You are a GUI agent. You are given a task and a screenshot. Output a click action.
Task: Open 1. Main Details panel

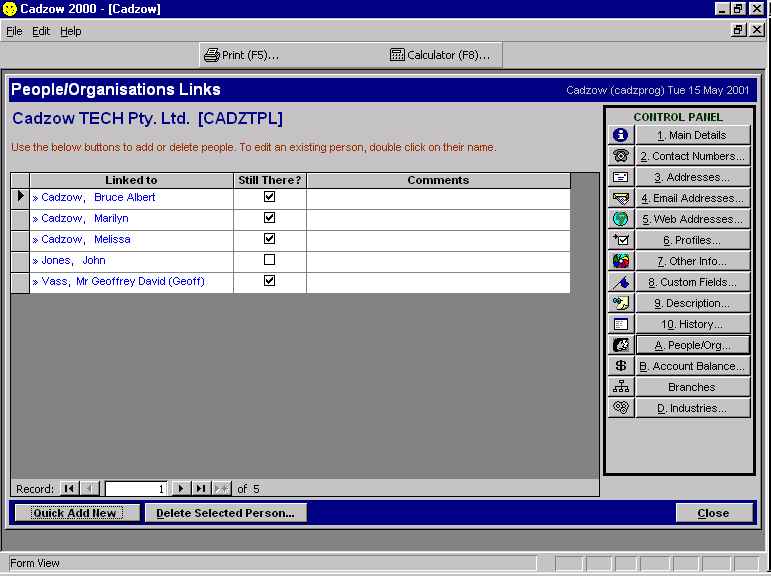point(692,135)
